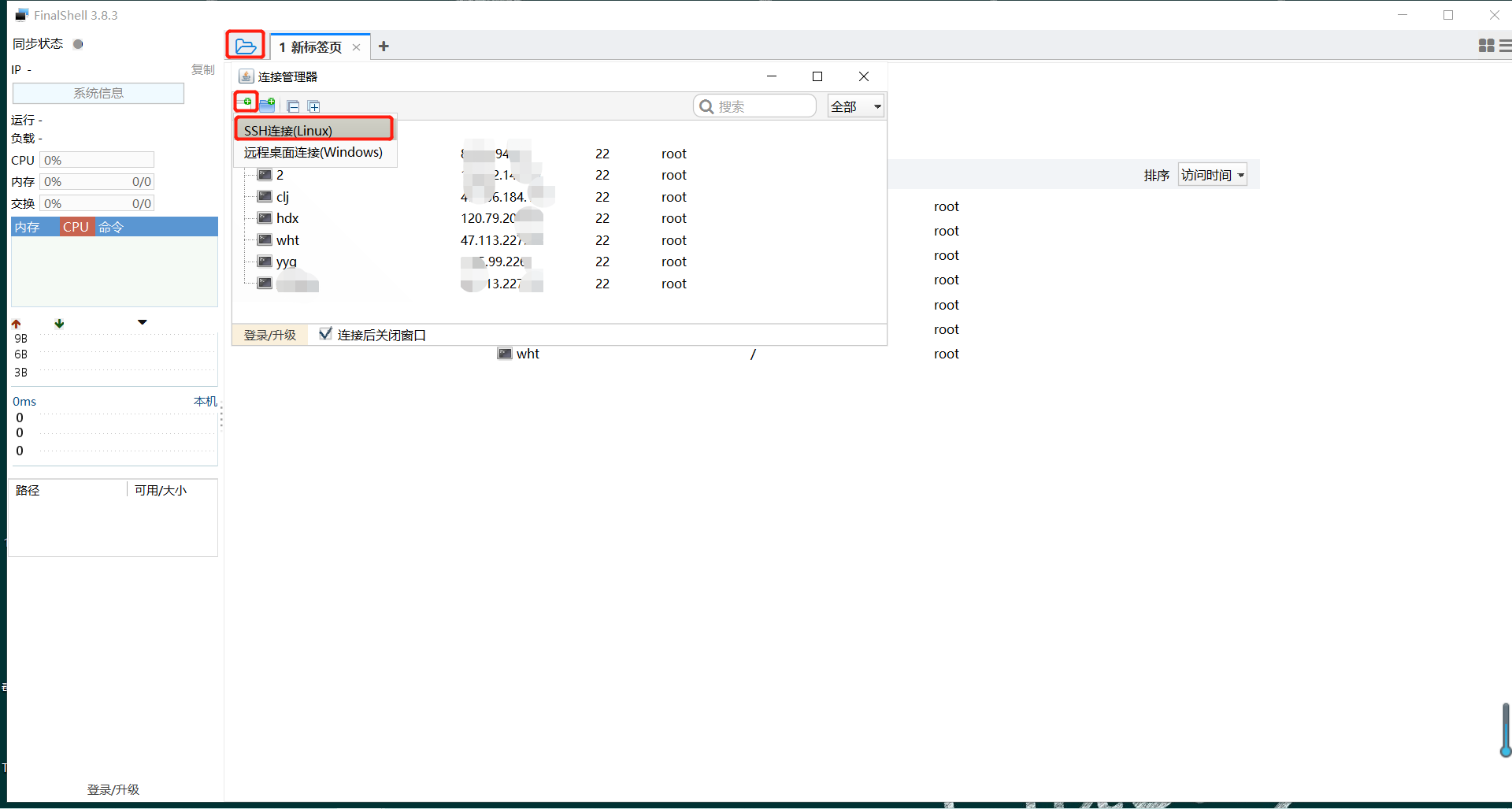The image size is (1512, 809).
Task: Open the 全部 filter dropdown
Action: [856, 106]
